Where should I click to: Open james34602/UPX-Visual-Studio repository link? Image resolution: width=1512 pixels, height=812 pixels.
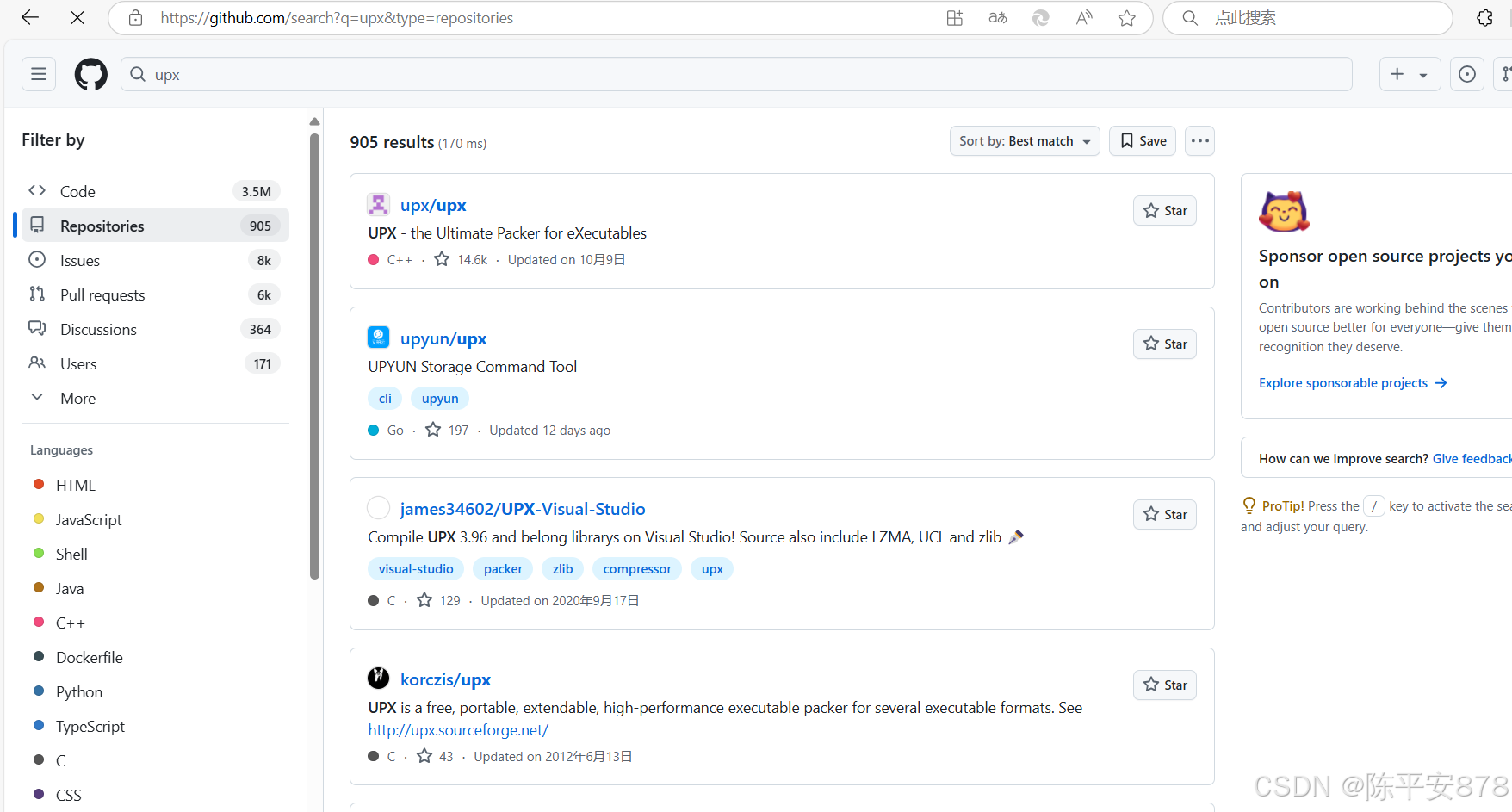pos(523,509)
